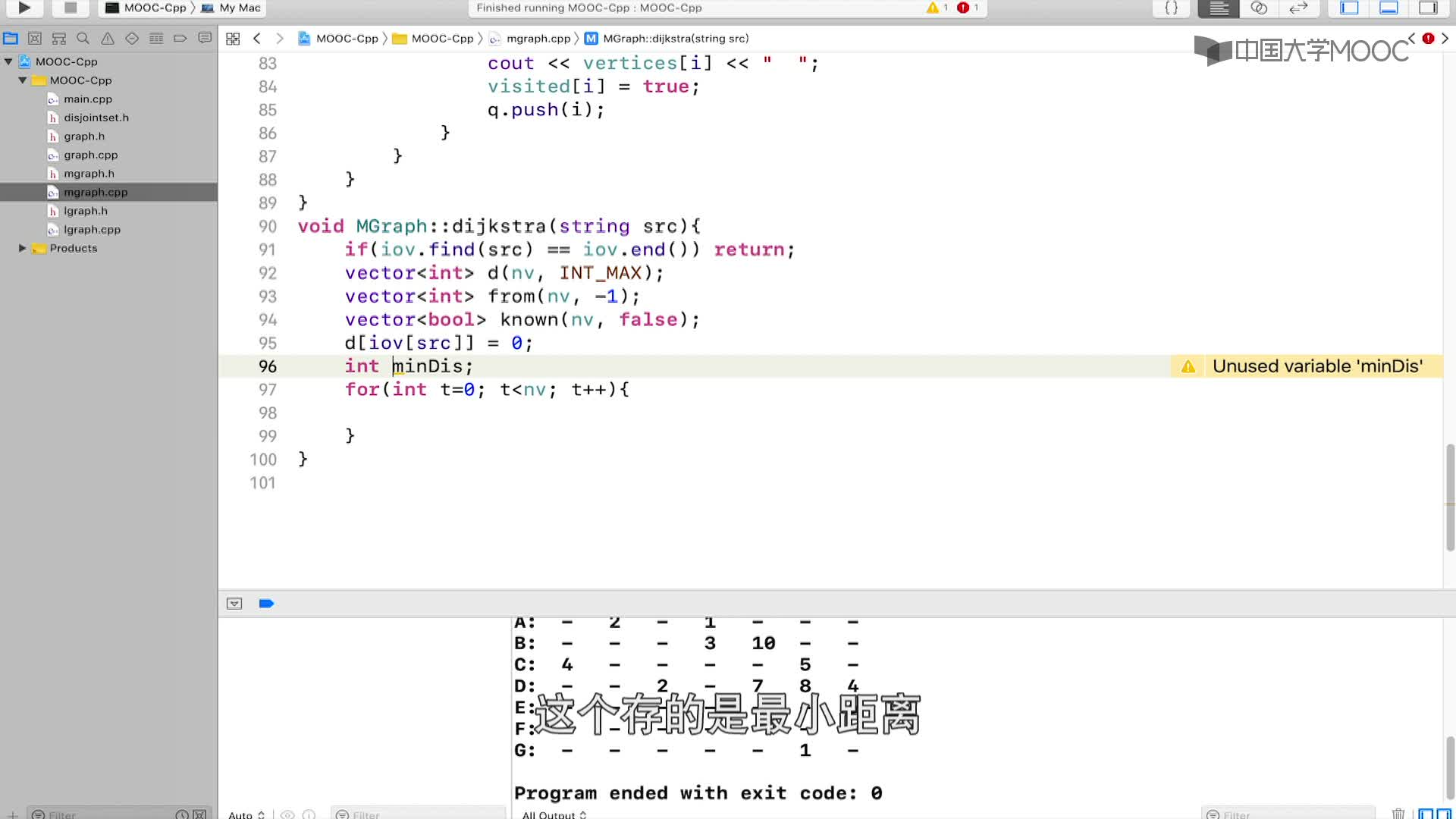Open the MOOC-Cpp scheme selector
Viewport: 1456px width, 819px height.
pos(146,8)
